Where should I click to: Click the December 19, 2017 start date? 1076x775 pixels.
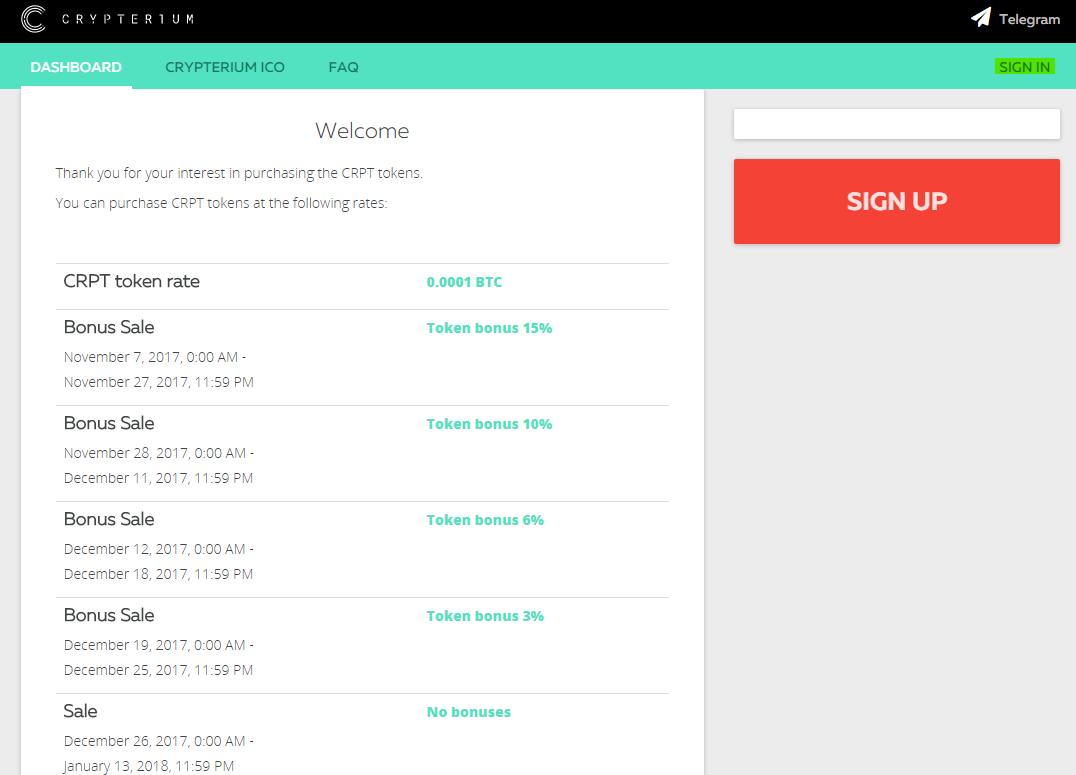click(x=159, y=646)
